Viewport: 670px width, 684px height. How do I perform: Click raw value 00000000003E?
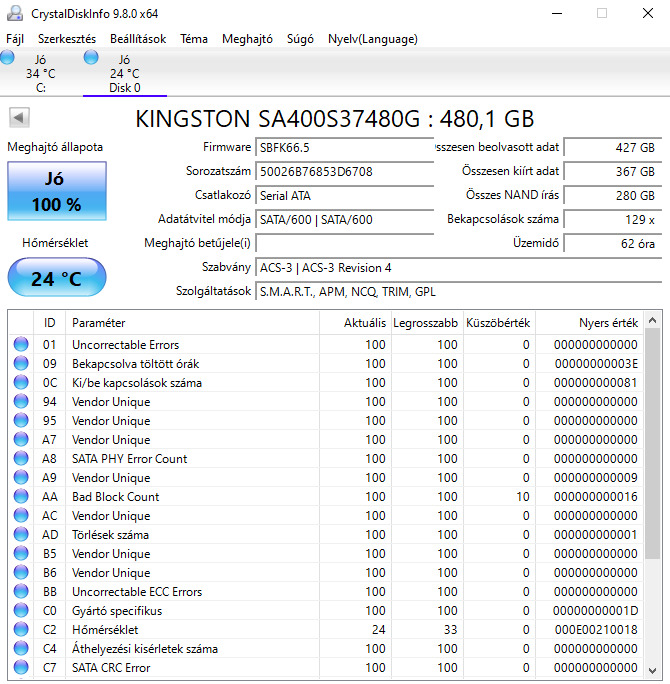pyautogui.click(x=596, y=363)
